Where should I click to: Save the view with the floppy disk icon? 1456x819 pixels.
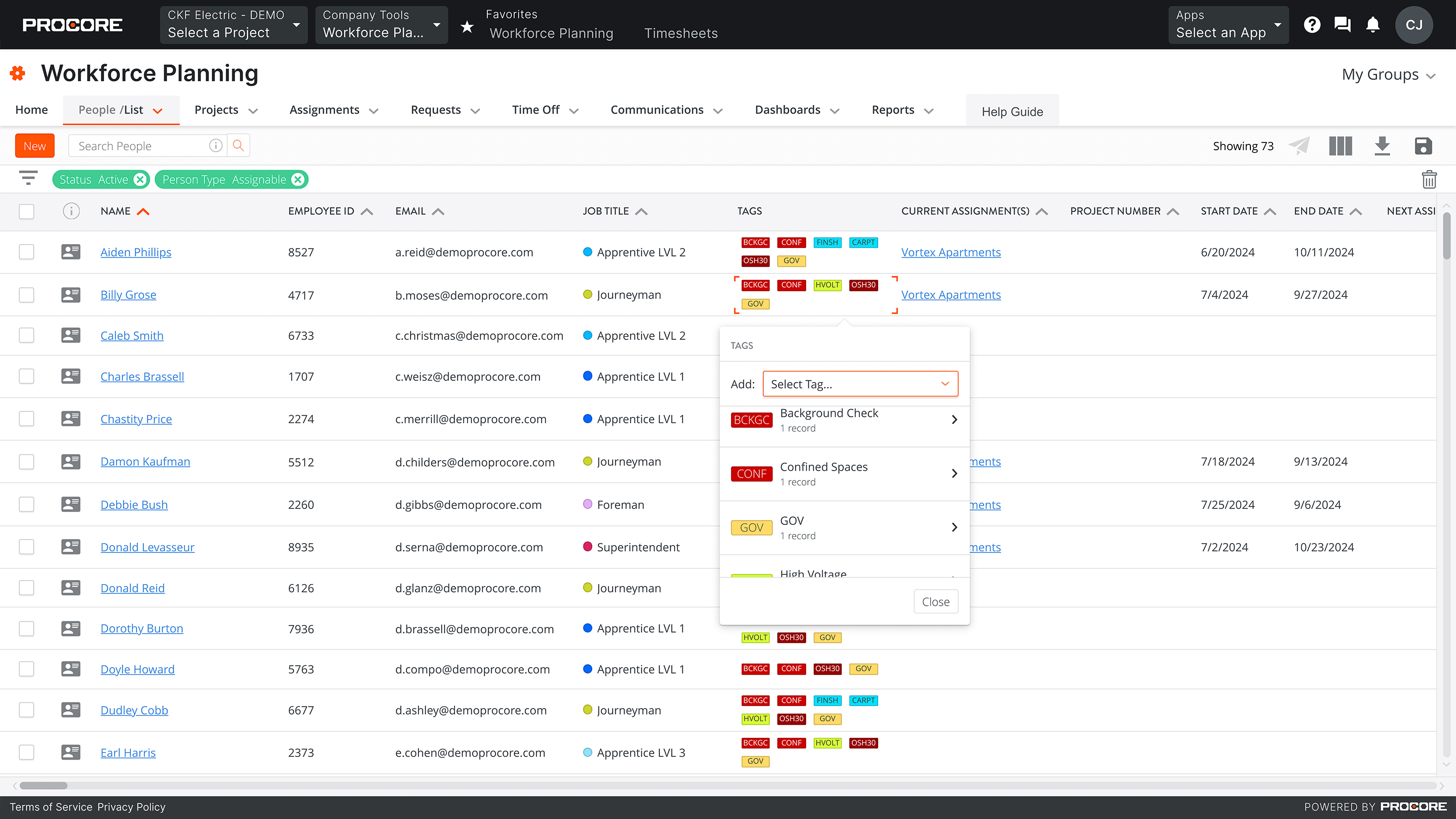coord(1423,145)
